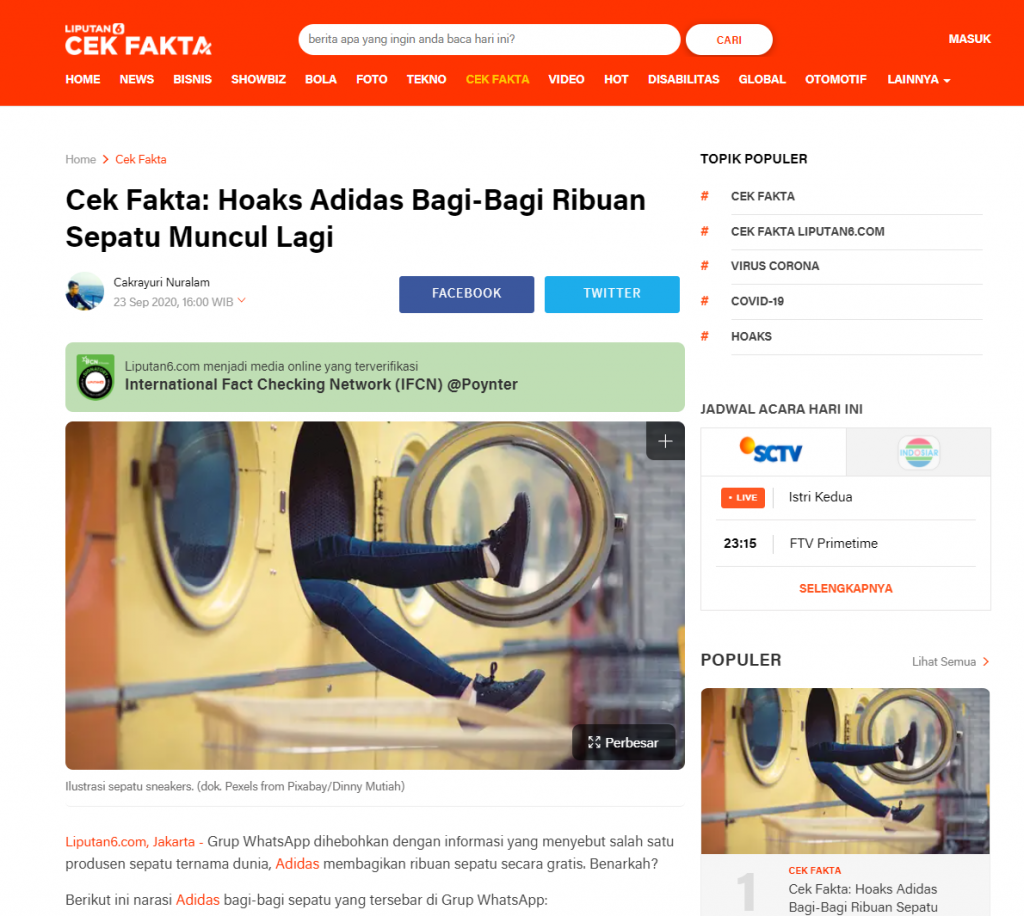1024x916 pixels.
Task: Open the popular article thumbnail image
Action: (x=845, y=770)
